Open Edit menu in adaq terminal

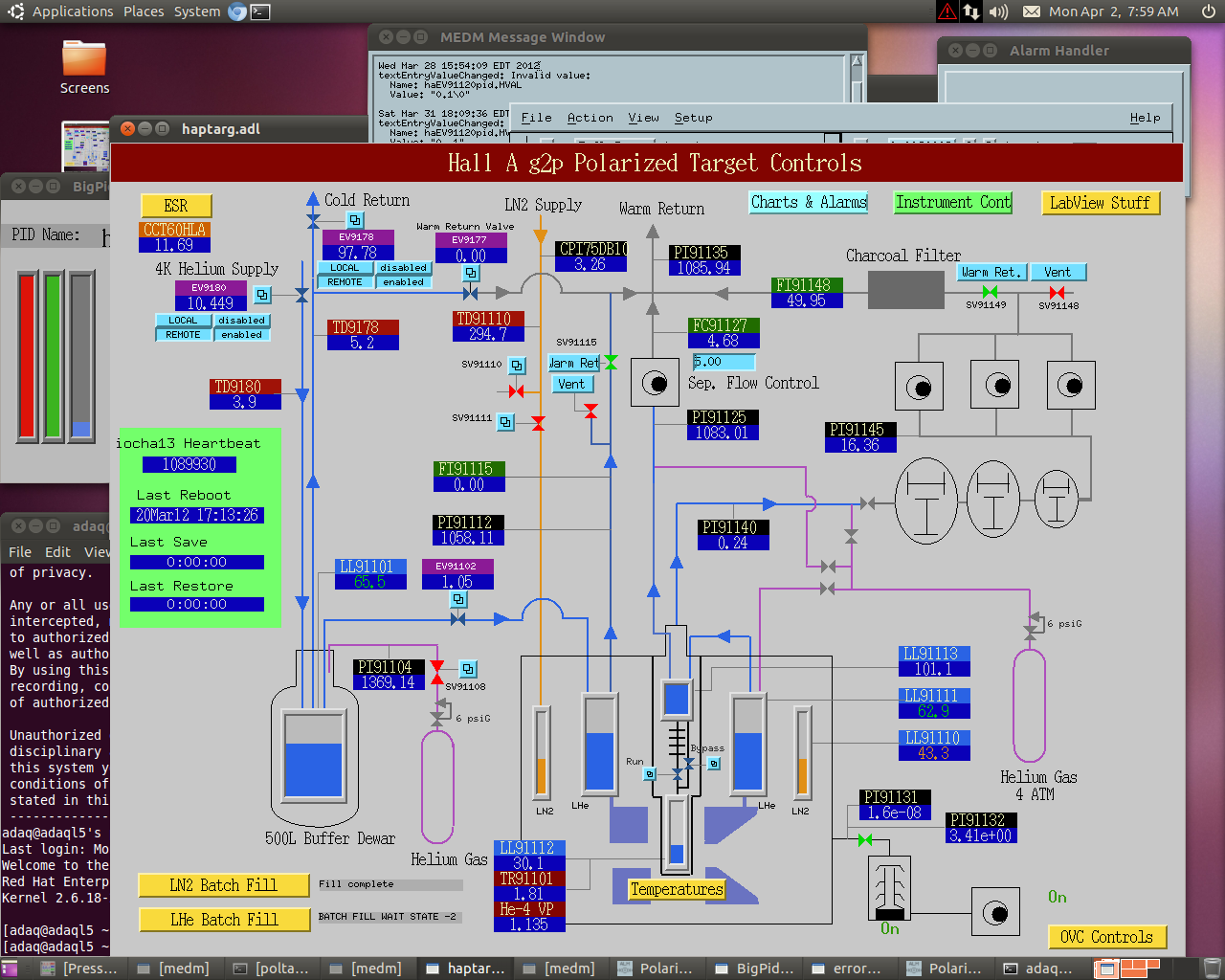coord(57,552)
